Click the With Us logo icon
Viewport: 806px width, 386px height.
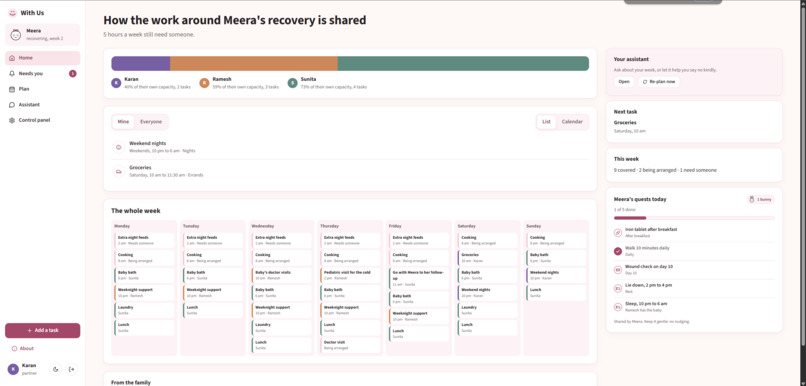(x=12, y=13)
